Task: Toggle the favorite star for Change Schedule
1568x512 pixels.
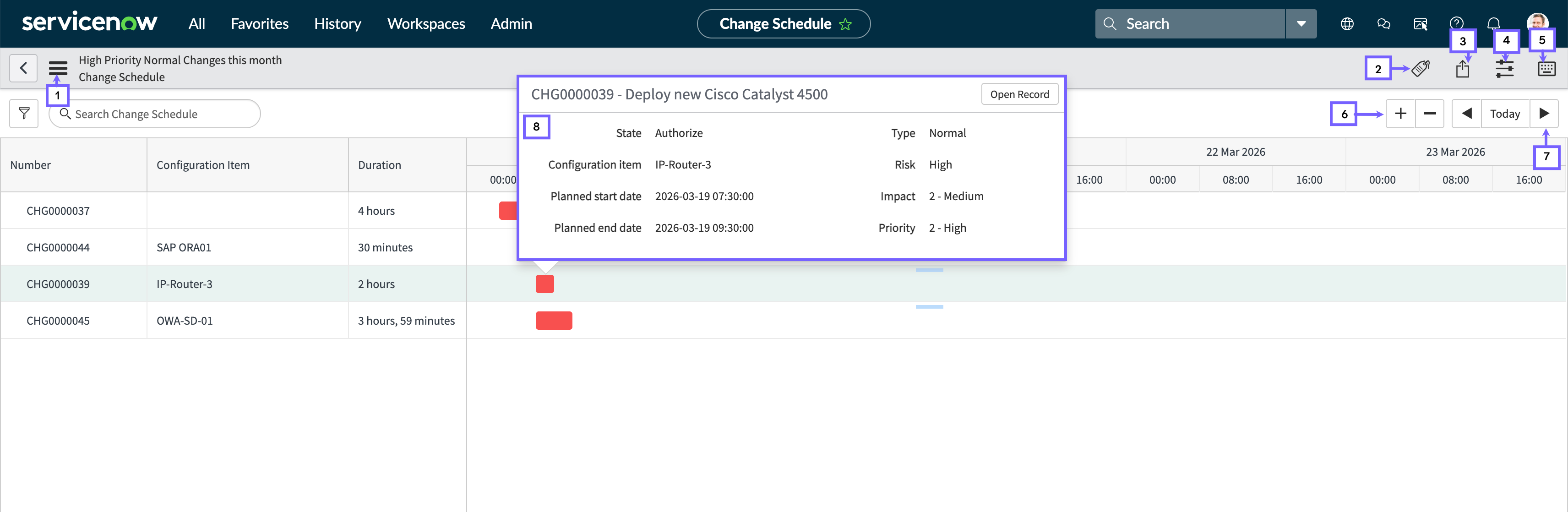Action: pyautogui.click(x=845, y=24)
